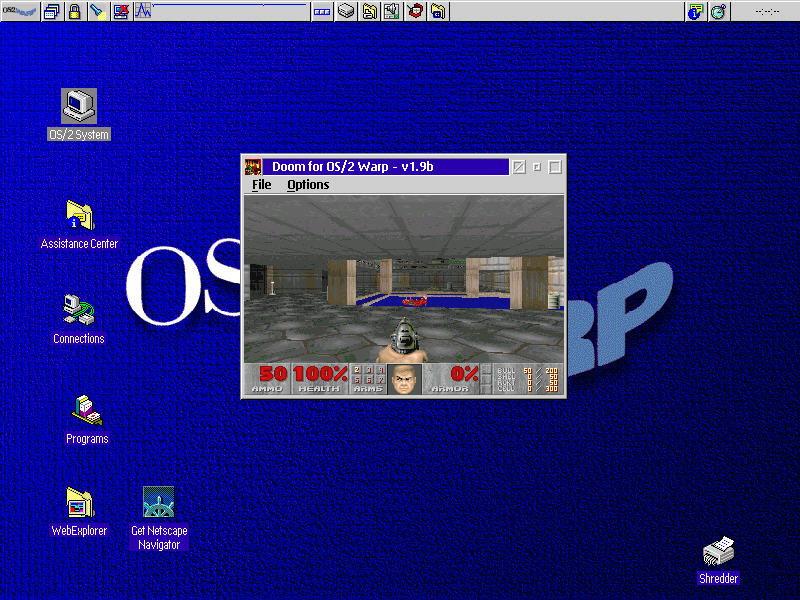Open the OS/2 Warp menu in WarpCenter

click(20, 11)
